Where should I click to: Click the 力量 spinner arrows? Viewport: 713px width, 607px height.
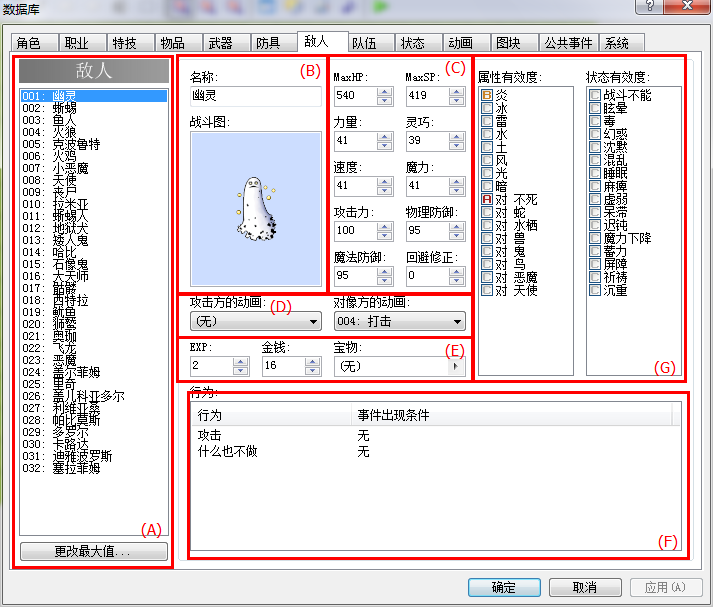385,140
